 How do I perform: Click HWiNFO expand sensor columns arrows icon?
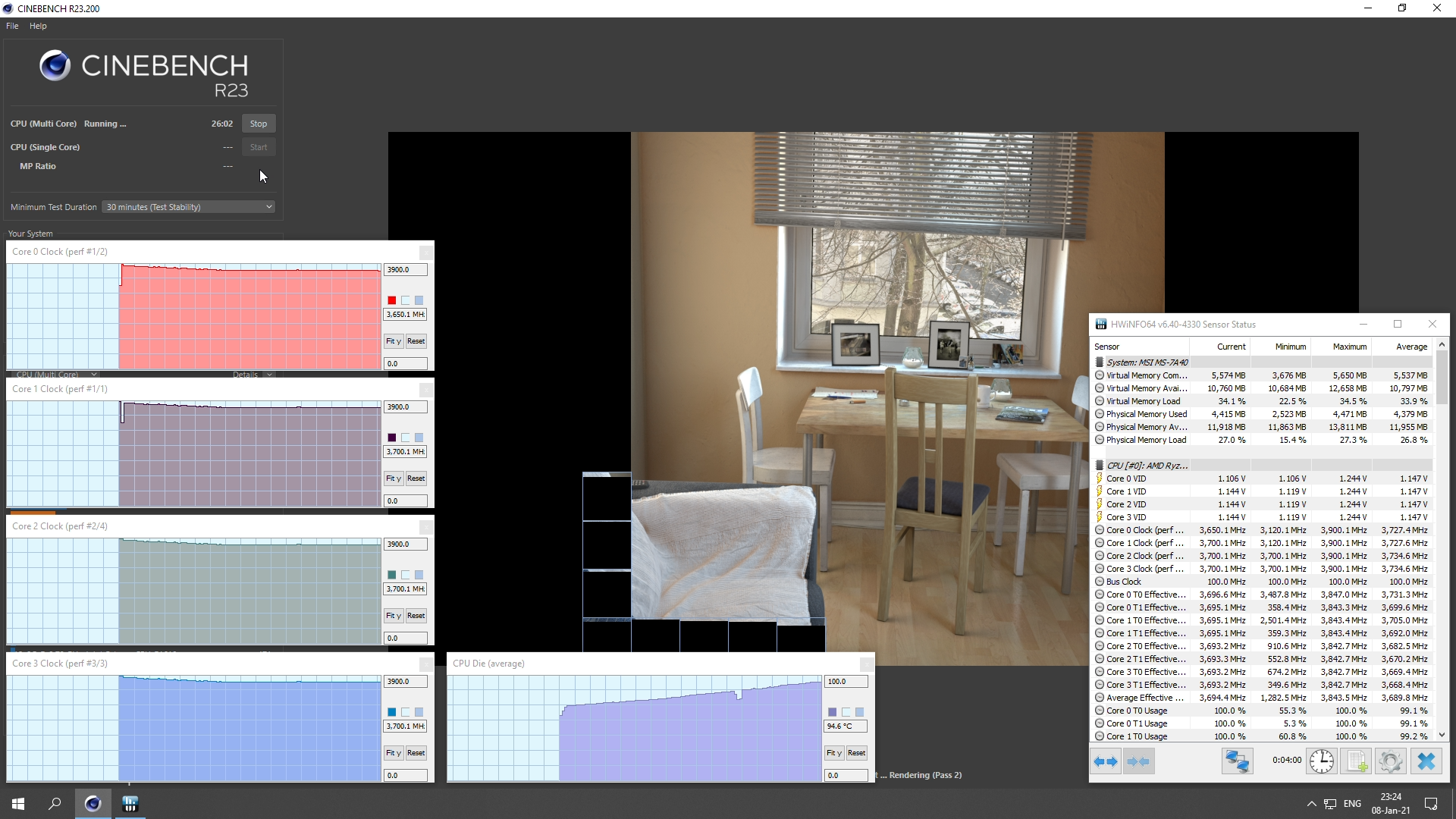pos(1106,761)
